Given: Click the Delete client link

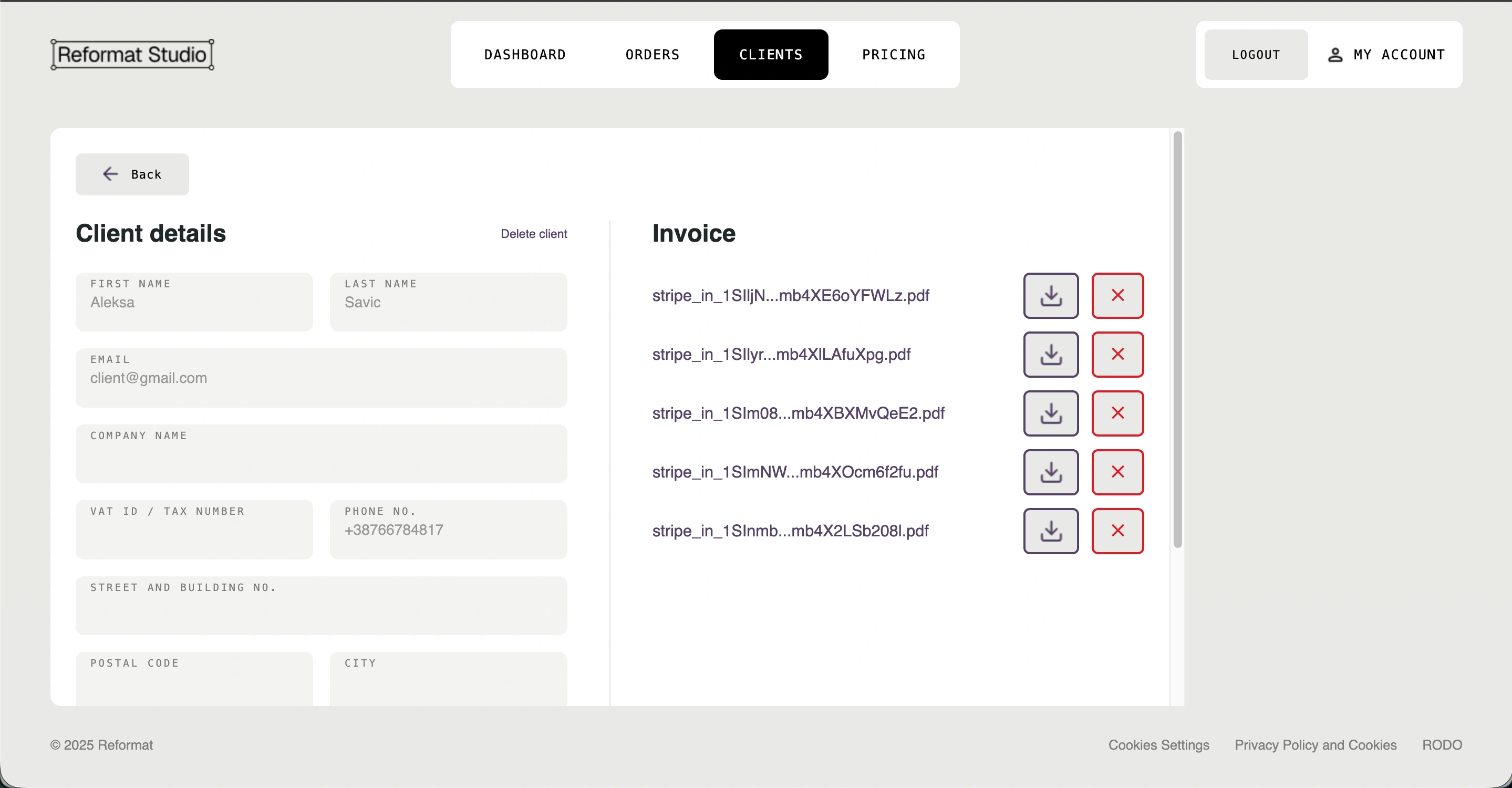Looking at the screenshot, I should point(534,234).
